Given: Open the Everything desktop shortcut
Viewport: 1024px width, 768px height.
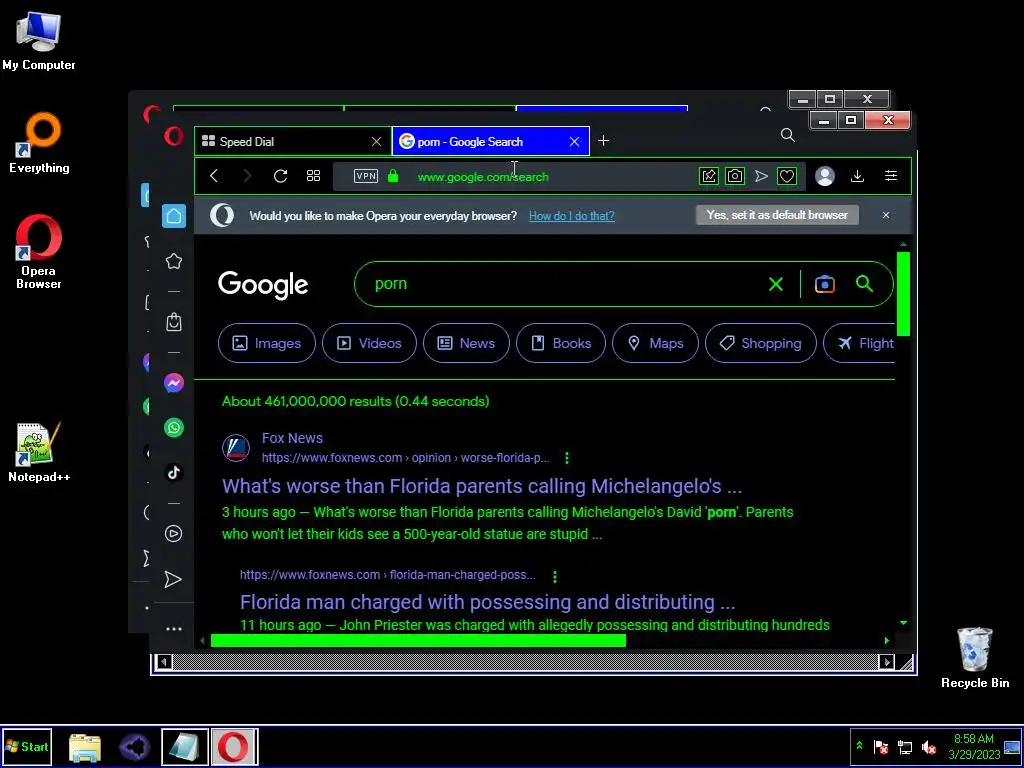Looking at the screenshot, I should tap(39, 144).
